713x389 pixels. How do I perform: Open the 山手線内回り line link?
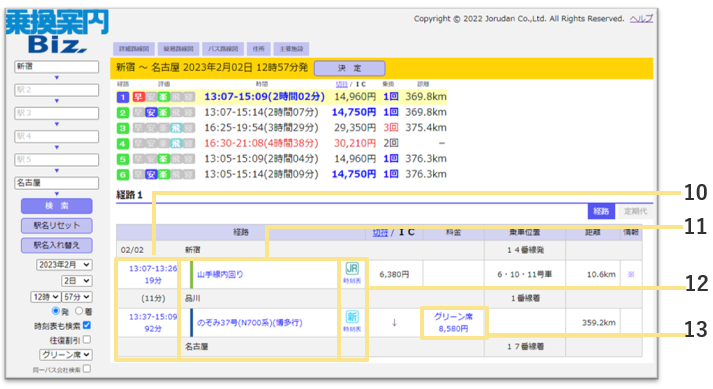click(220, 274)
